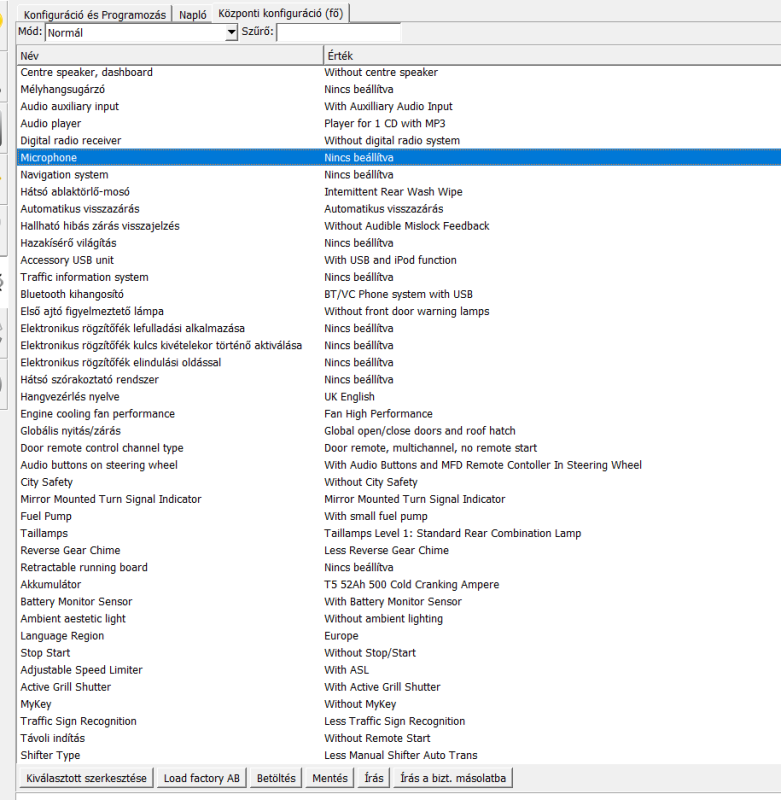Select the Központi konfiguráció (fő) tab

coord(281,13)
